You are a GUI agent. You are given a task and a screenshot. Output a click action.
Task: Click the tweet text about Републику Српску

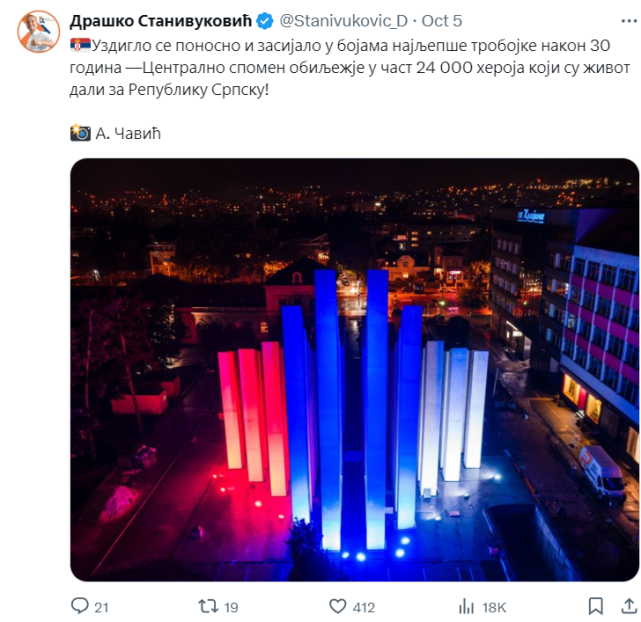[x=350, y=67]
